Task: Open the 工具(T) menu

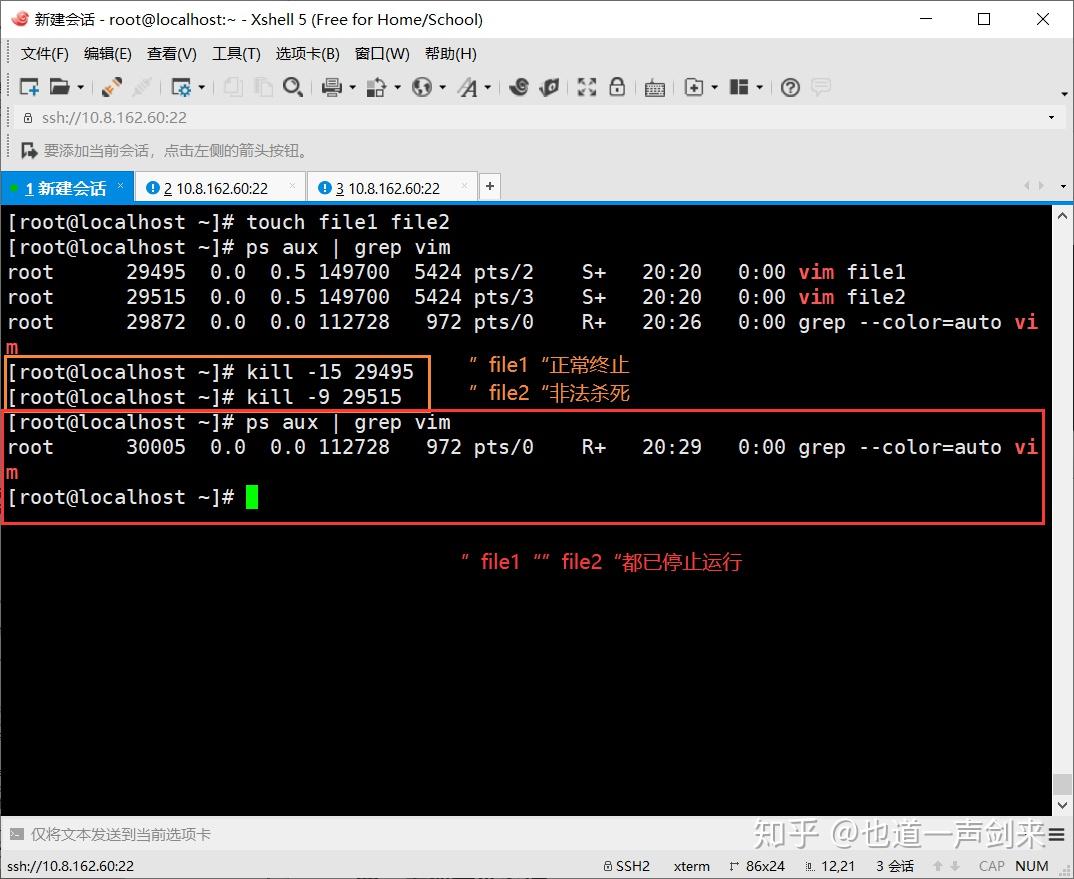Action: click(x=236, y=53)
